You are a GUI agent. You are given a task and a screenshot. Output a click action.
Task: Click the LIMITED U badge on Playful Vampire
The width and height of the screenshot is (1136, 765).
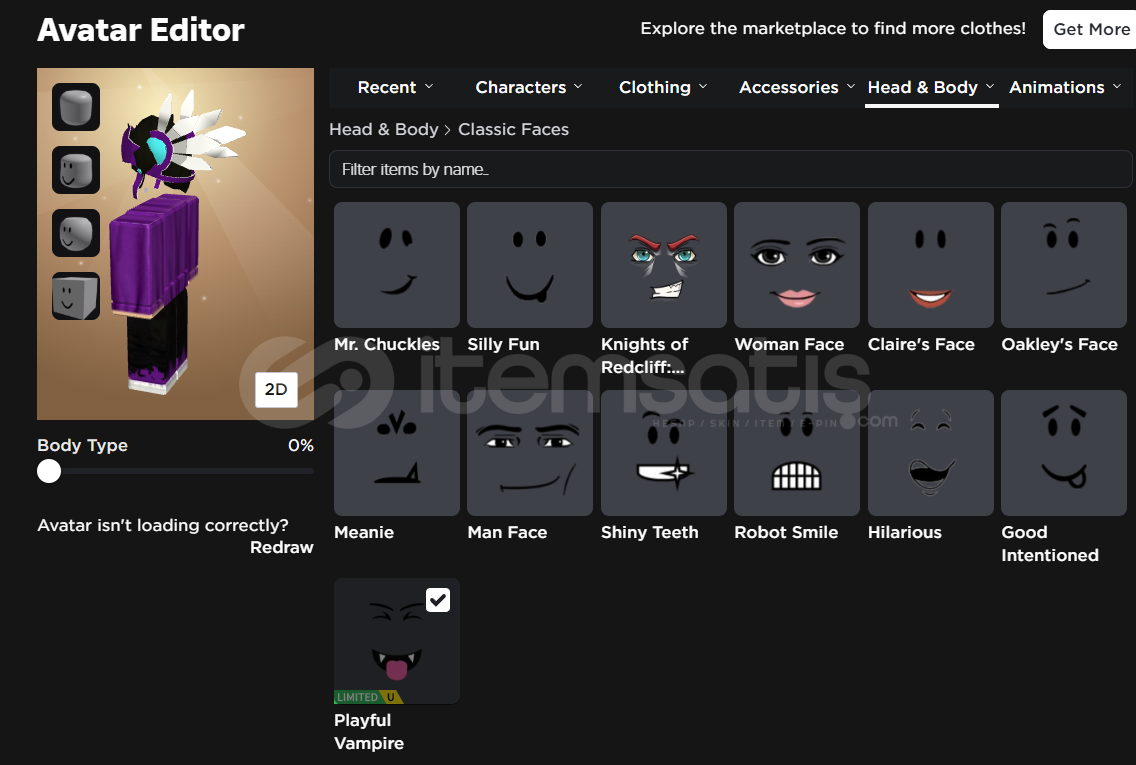(368, 697)
